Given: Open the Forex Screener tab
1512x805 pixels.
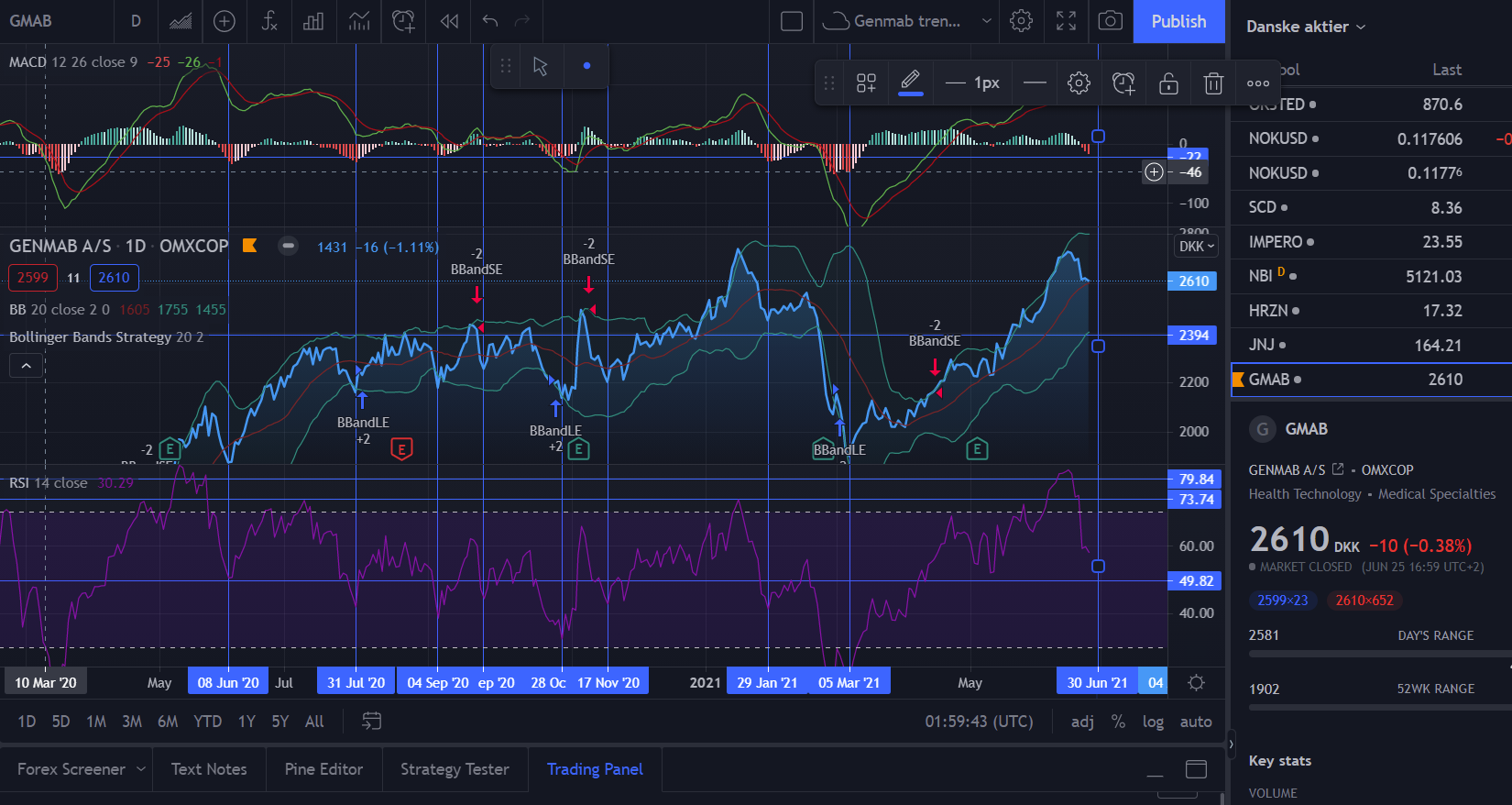Looking at the screenshot, I should (71, 769).
